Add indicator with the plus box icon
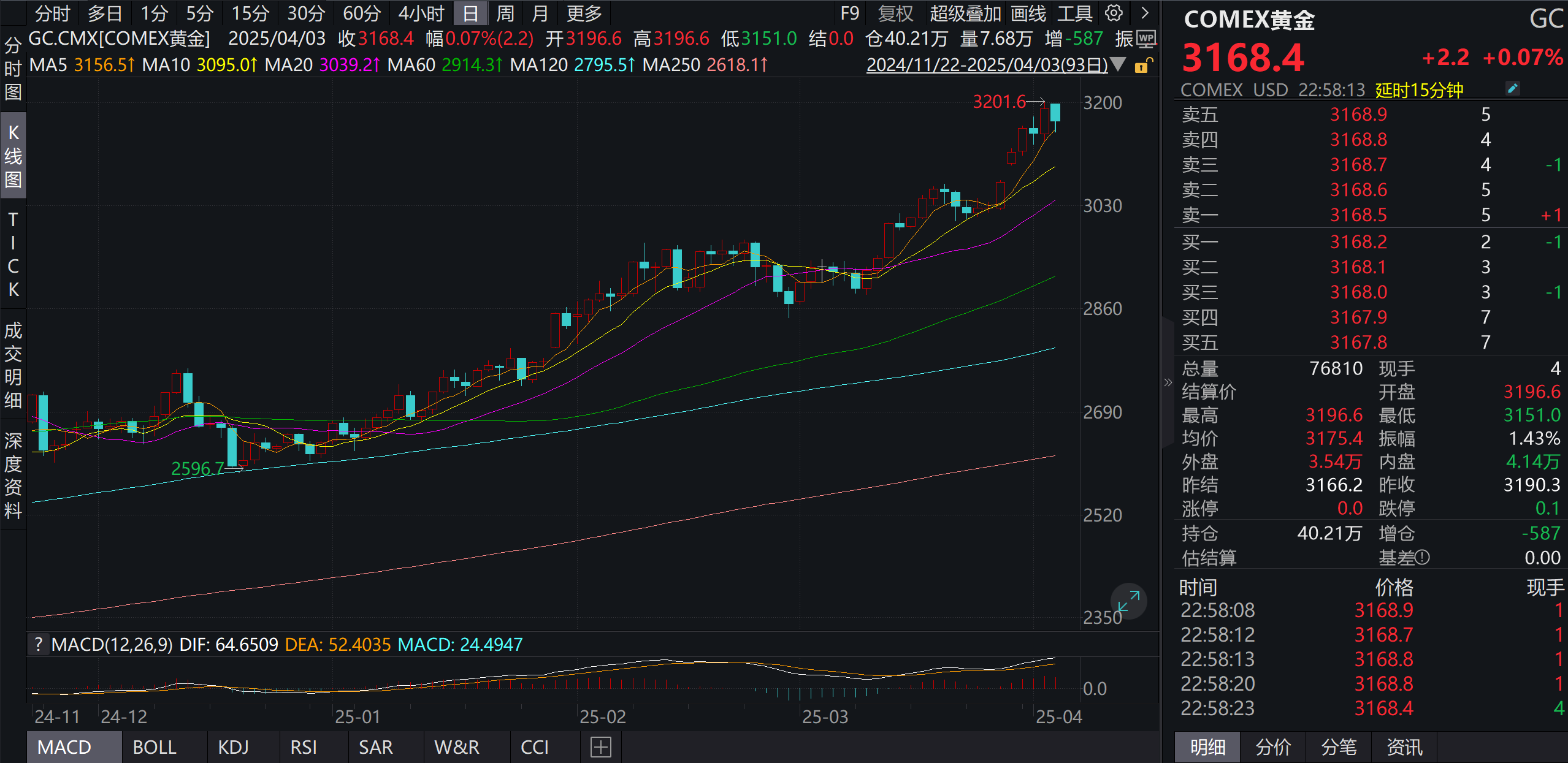The width and height of the screenshot is (1568, 763). tap(600, 747)
